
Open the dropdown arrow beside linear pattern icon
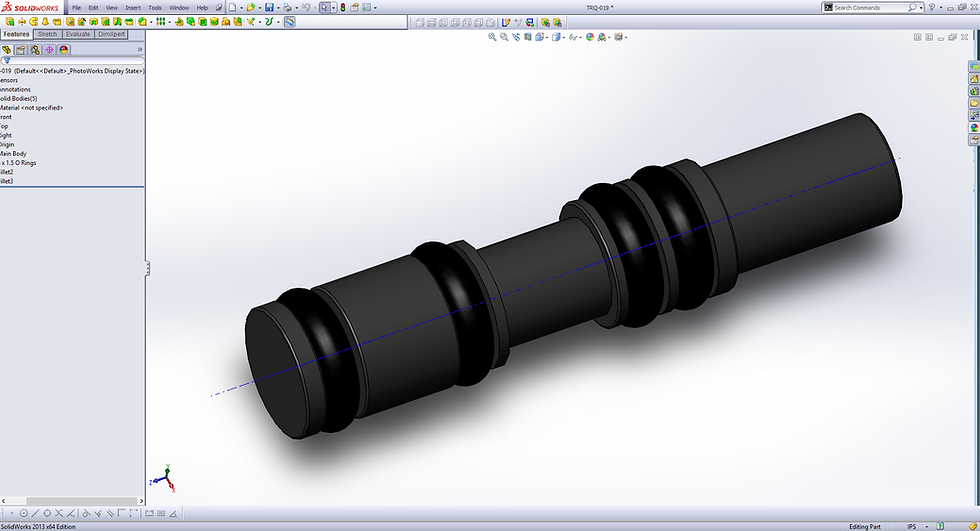click(x=169, y=22)
